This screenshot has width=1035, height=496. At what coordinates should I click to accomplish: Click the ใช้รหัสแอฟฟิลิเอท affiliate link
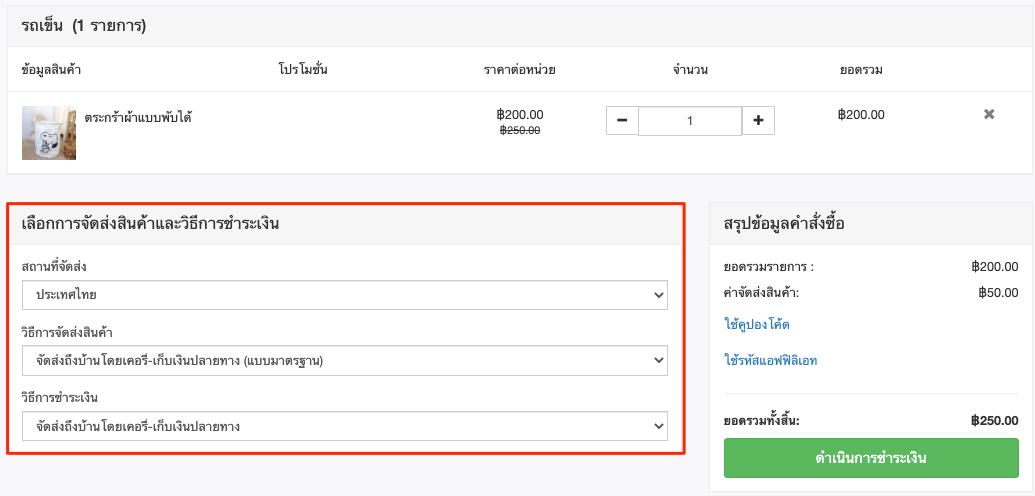771,361
